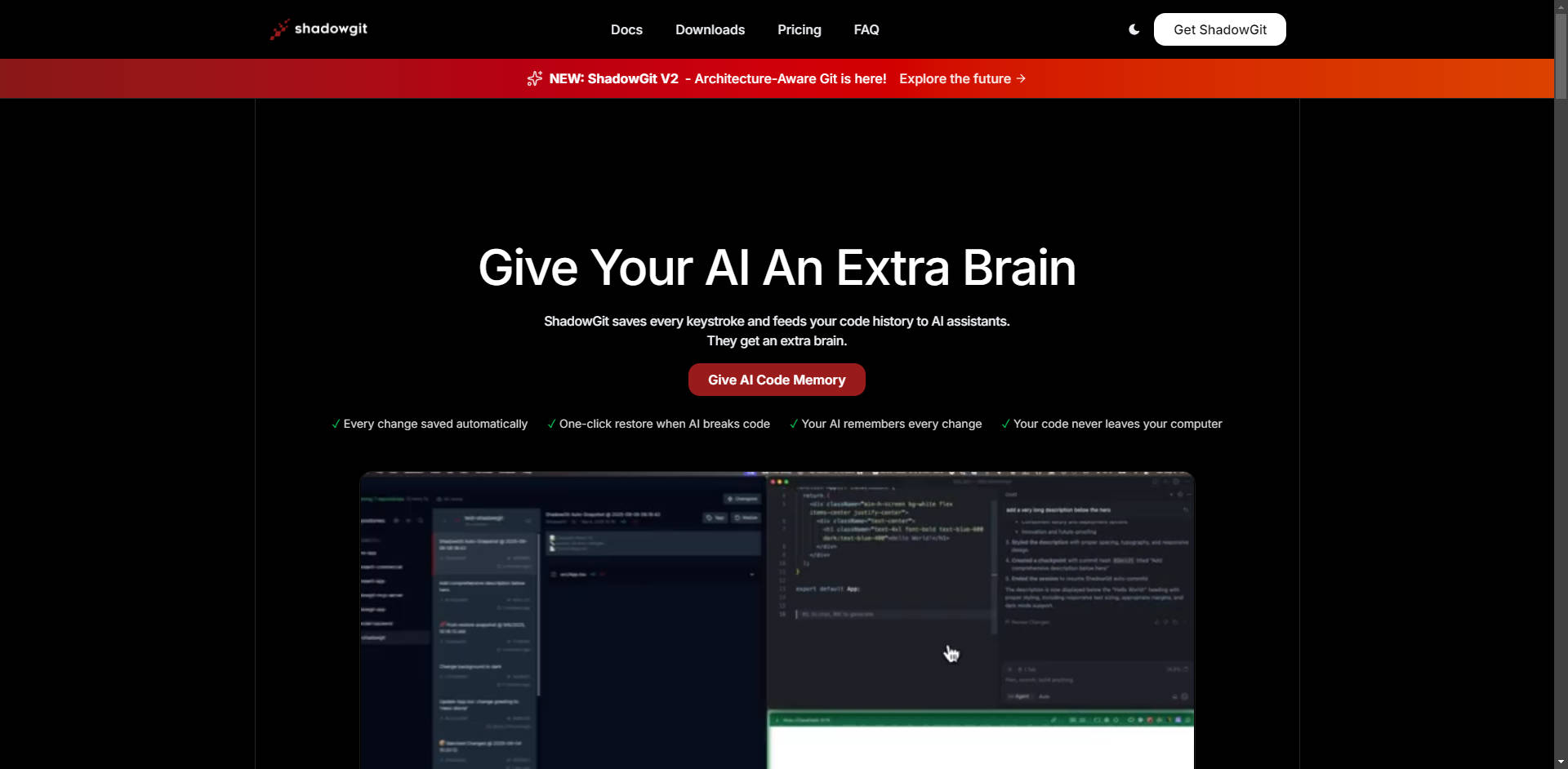Click the sparkle icon in the red banner
Screen dimensions: 1568x769
click(535, 78)
